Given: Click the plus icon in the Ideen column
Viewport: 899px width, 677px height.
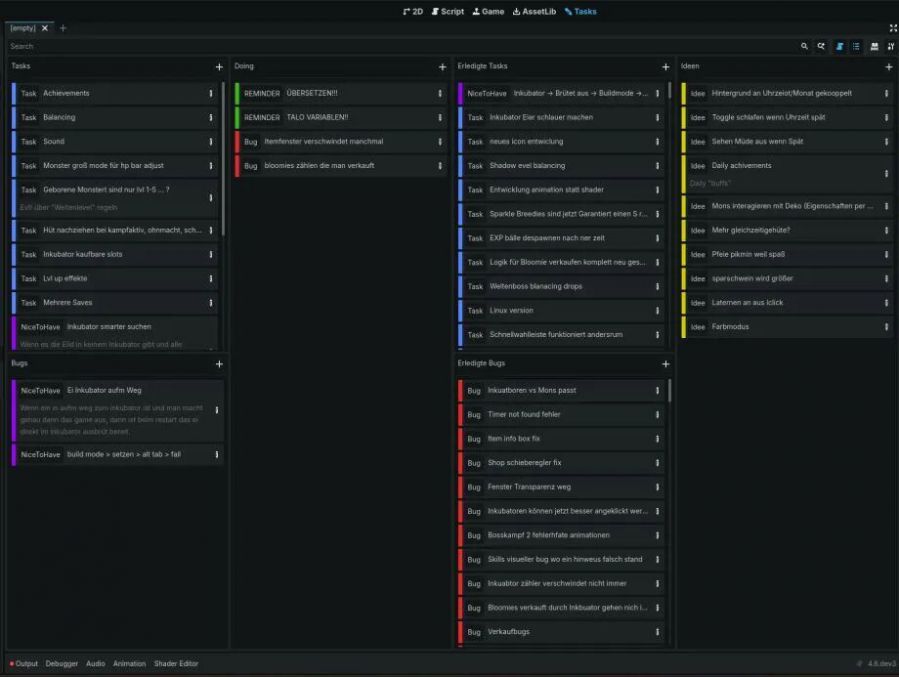Looking at the screenshot, I should pyautogui.click(x=888, y=67).
